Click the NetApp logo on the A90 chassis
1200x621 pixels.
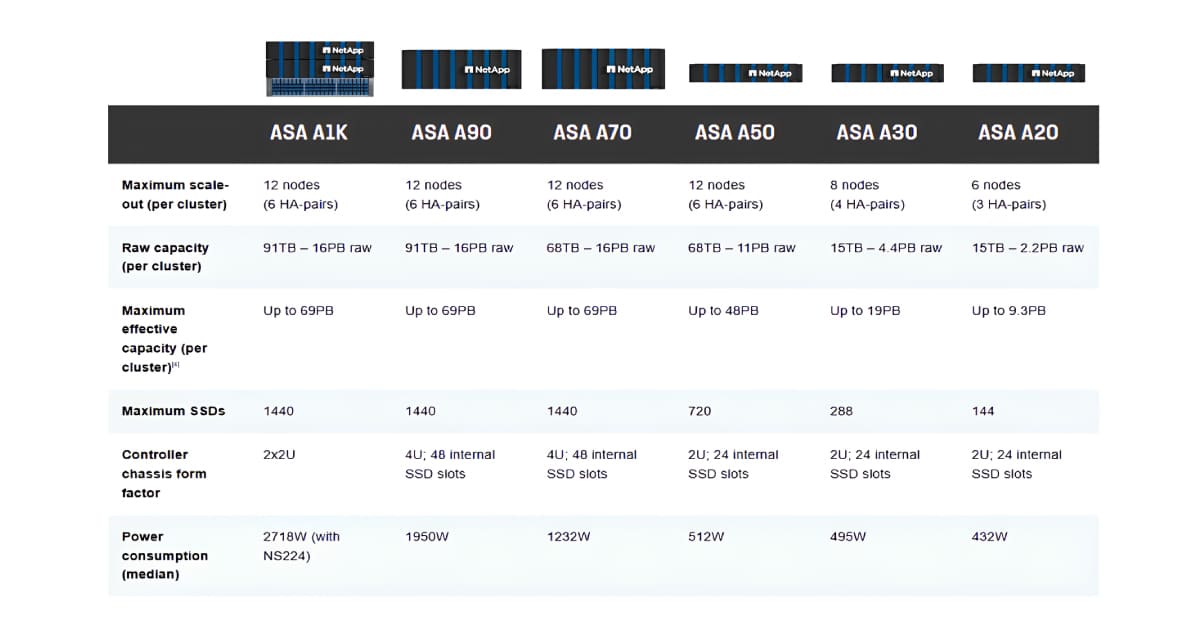coord(488,69)
